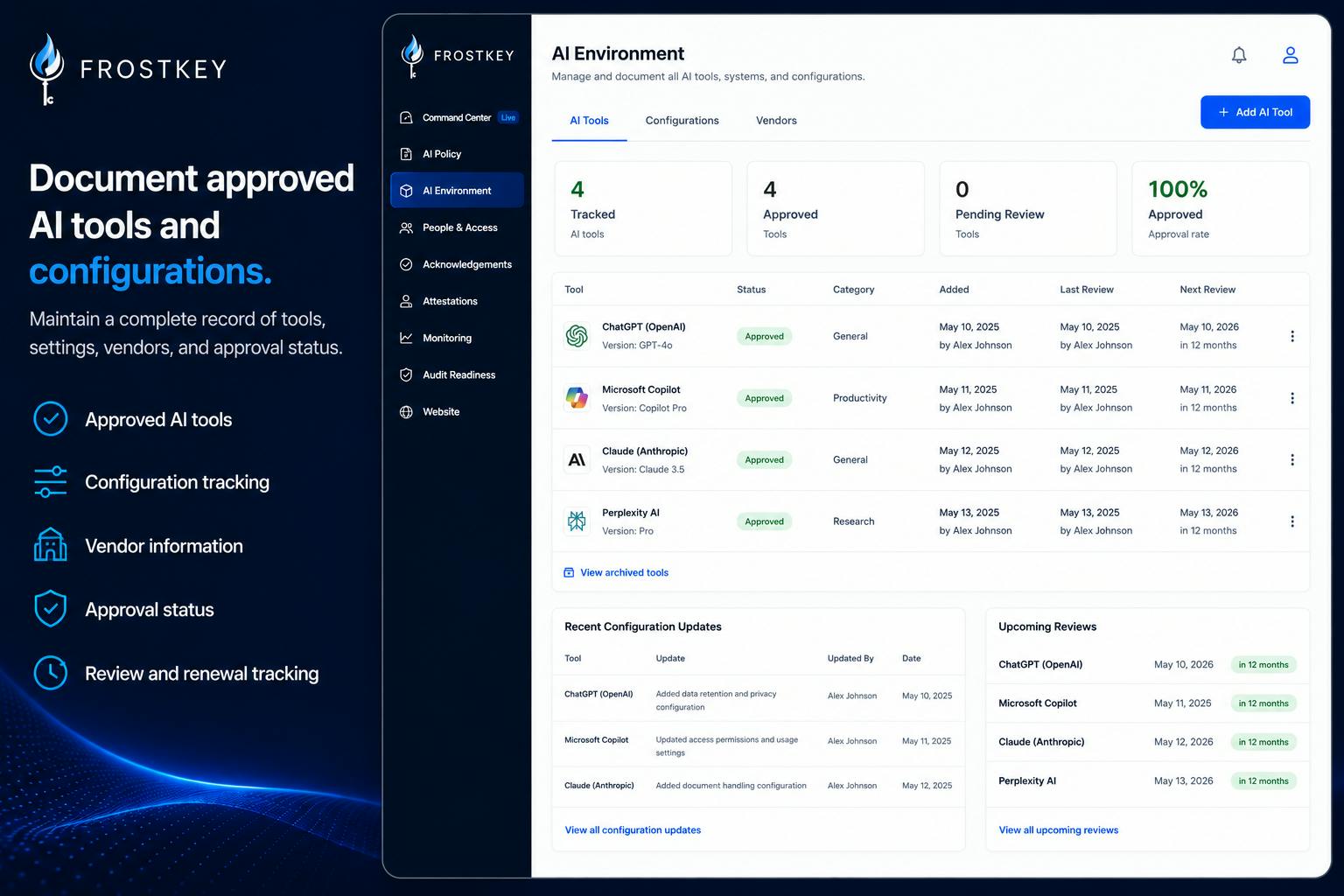1344x896 pixels.
Task: Switch to the Configurations tab
Action: [x=682, y=121]
